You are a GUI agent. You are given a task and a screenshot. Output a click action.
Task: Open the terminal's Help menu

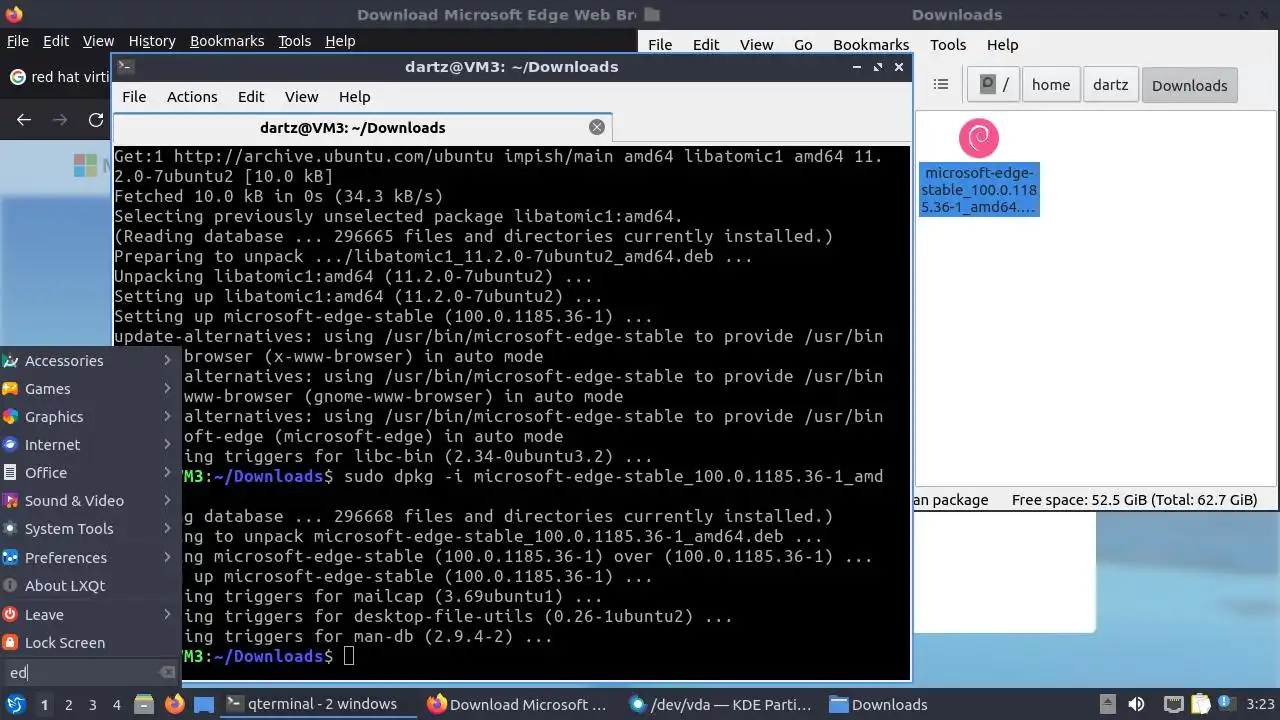coord(354,97)
